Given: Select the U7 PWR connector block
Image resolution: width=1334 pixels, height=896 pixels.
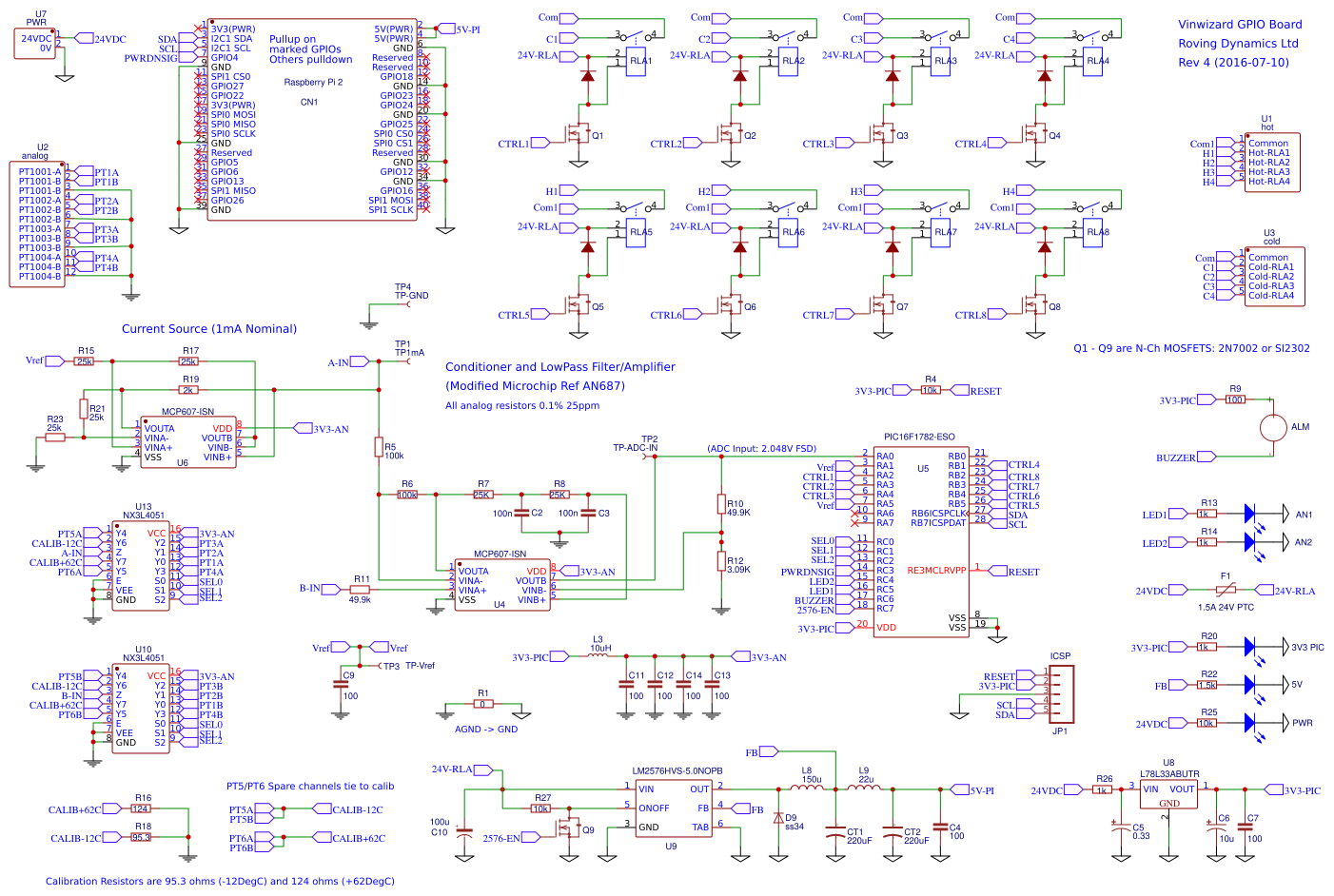Looking at the screenshot, I should tap(34, 44).
